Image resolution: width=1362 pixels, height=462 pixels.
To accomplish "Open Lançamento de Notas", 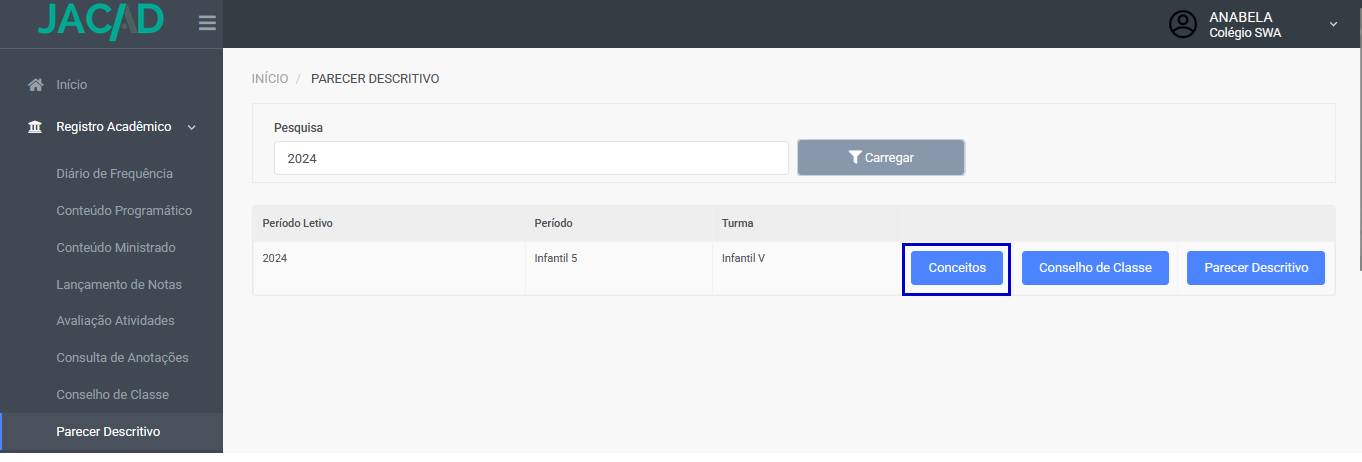I will coord(119,285).
